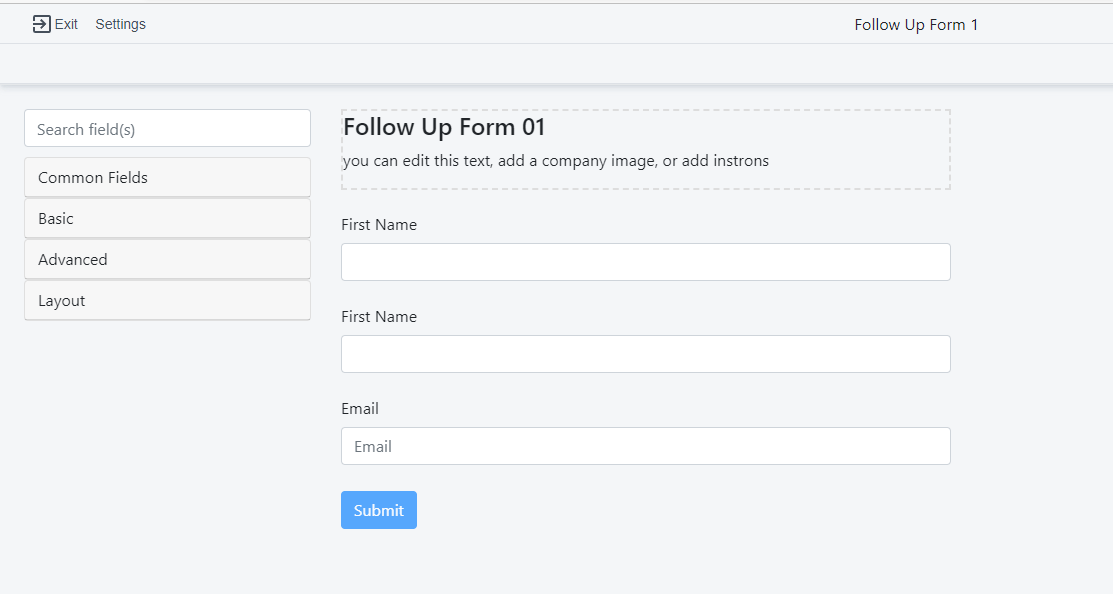This screenshot has height=594, width=1113.
Task: Click into the second First Name input
Action: click(x=645, y=354)
